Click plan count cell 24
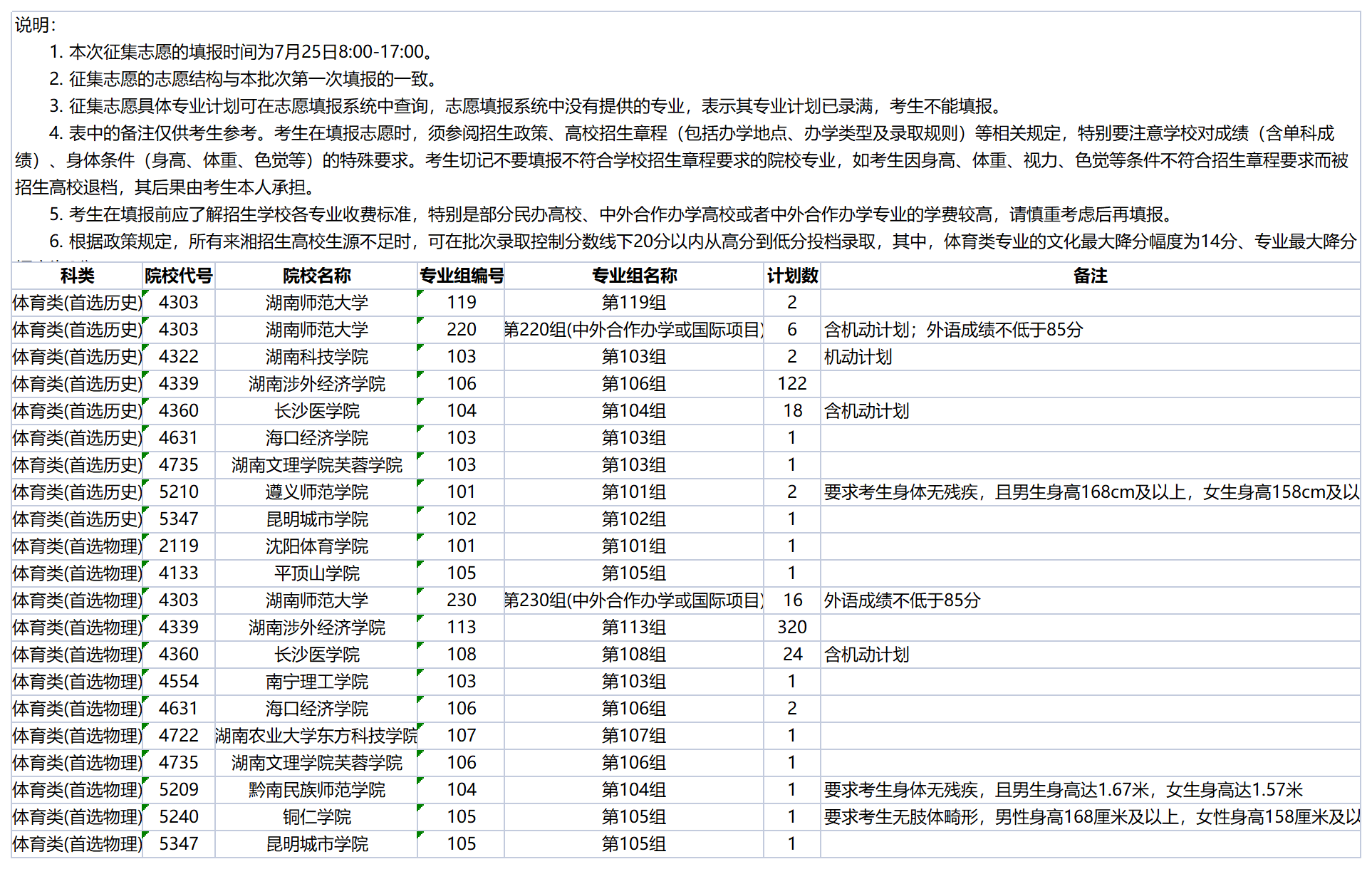Viewport: 1372px width, 869px height. point(792,655)
